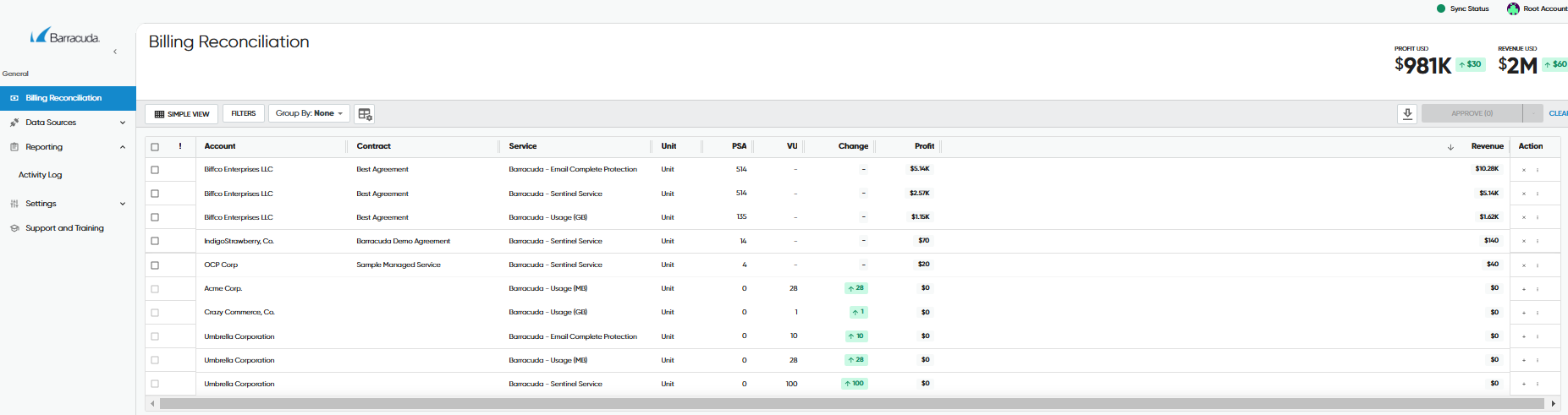The height and width of the screenshot is (415, 1568).
Task: Click plus on Umbrella Usage (MB) row
Action: 1524,360
